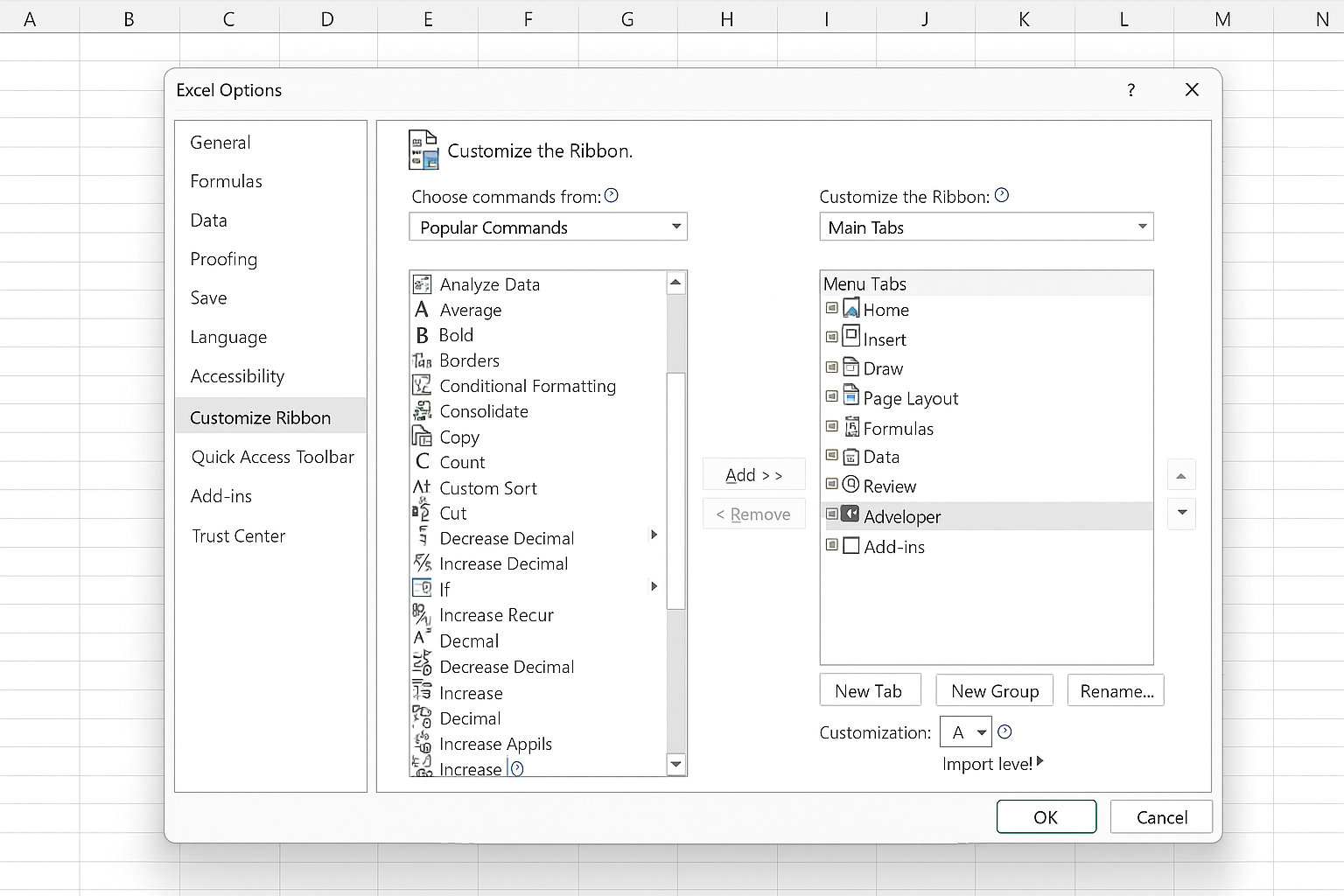Click the Increase Decimal command icon
Viewport: 1344px width, 896px height.
click(423, 563)
